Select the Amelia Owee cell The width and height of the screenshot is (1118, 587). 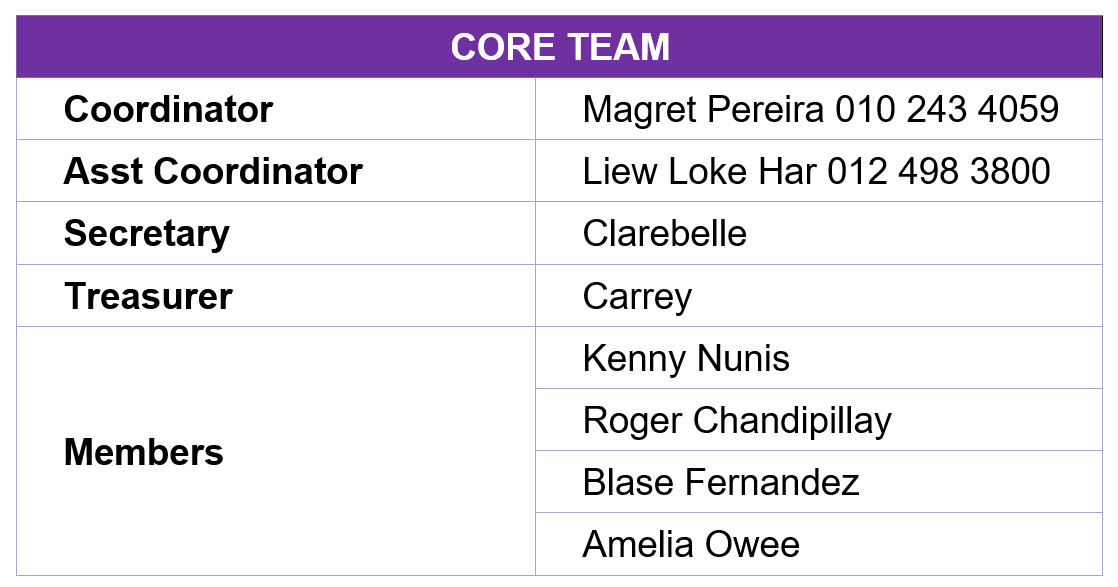[691, 545]
